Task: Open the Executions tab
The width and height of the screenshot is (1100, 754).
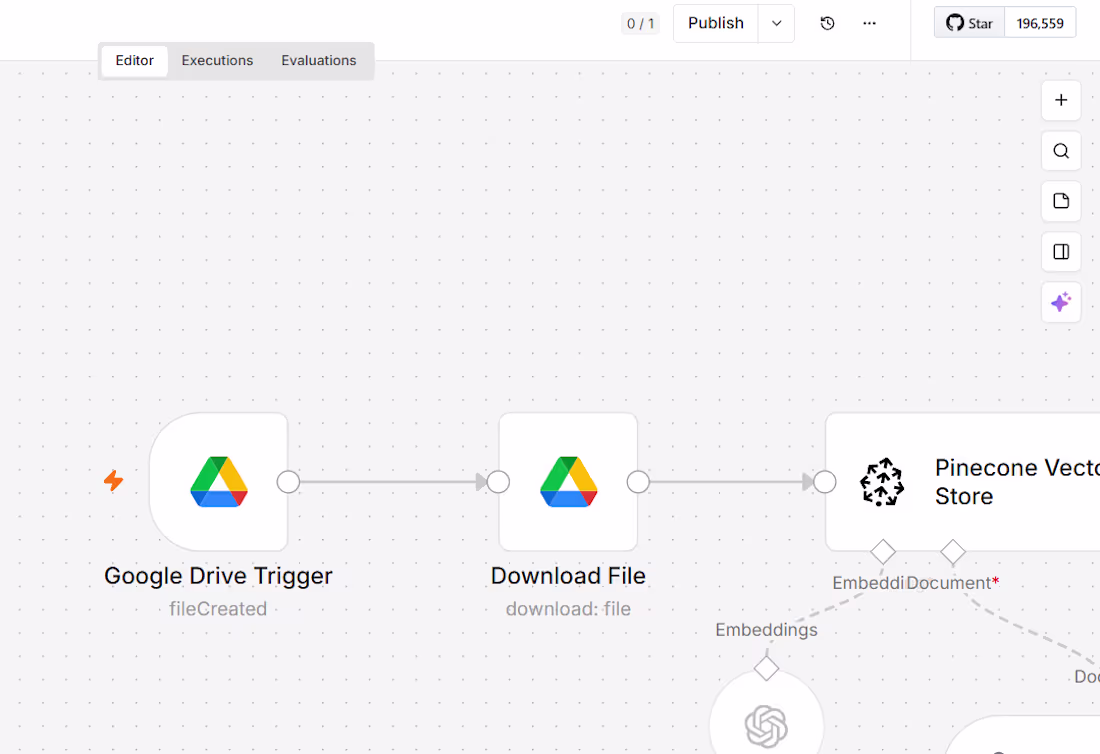Action: (217, 60)
